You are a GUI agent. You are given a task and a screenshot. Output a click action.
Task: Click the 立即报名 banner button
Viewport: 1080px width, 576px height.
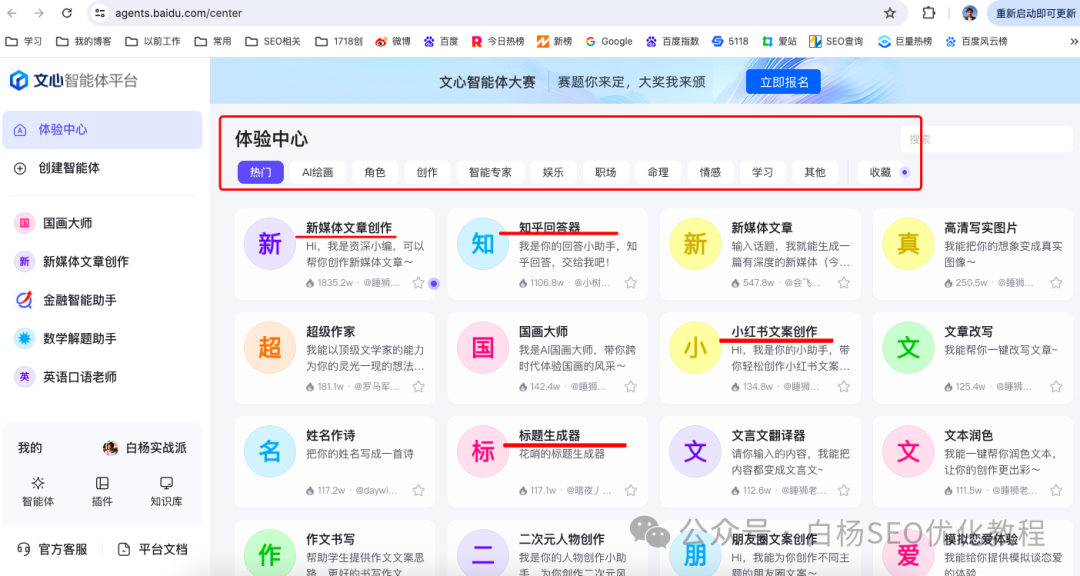point(784,82)
